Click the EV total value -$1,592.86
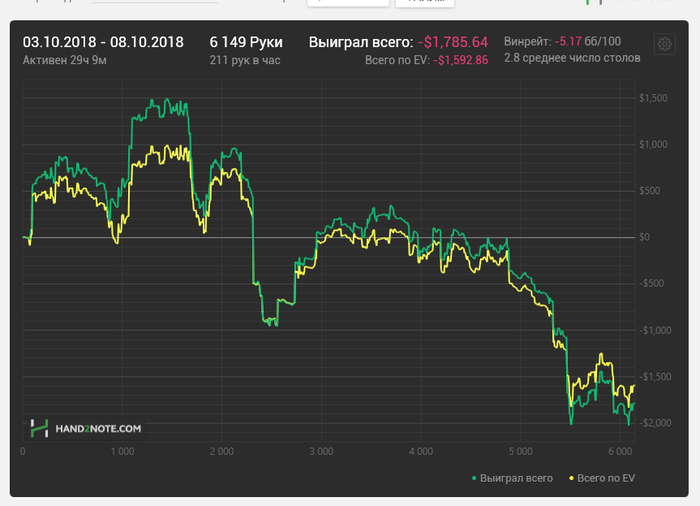 click(x=460, y=60)
